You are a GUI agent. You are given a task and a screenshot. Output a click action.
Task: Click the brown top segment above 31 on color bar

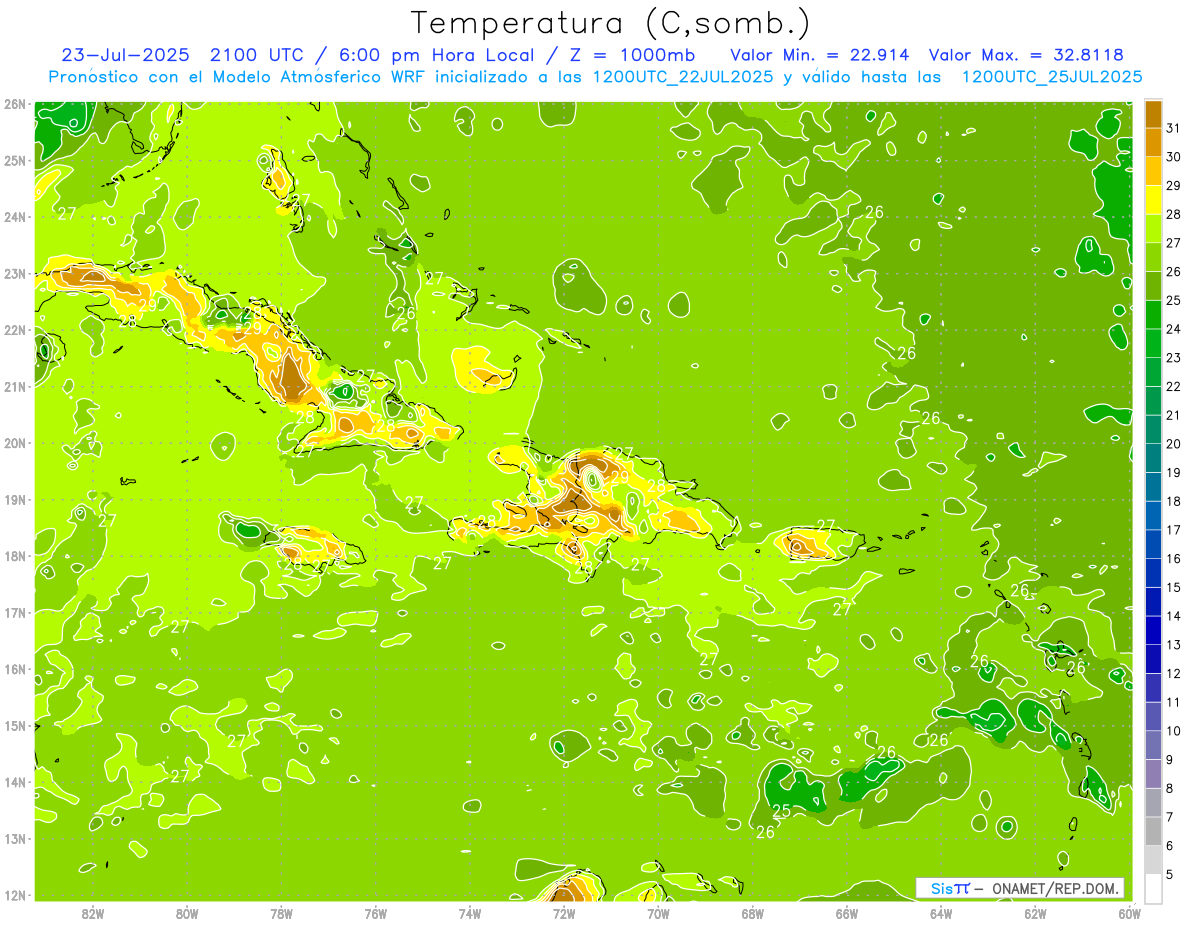(x=1153, y=113)
